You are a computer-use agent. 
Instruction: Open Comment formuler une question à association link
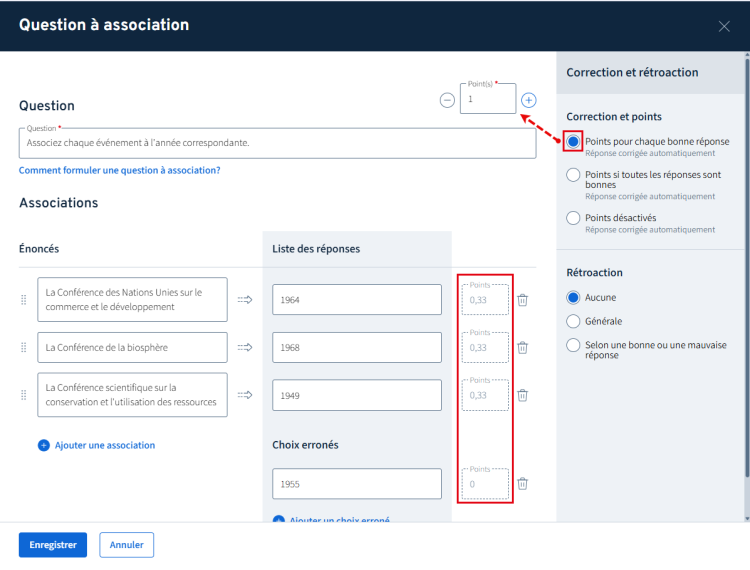tap(119, 170)
